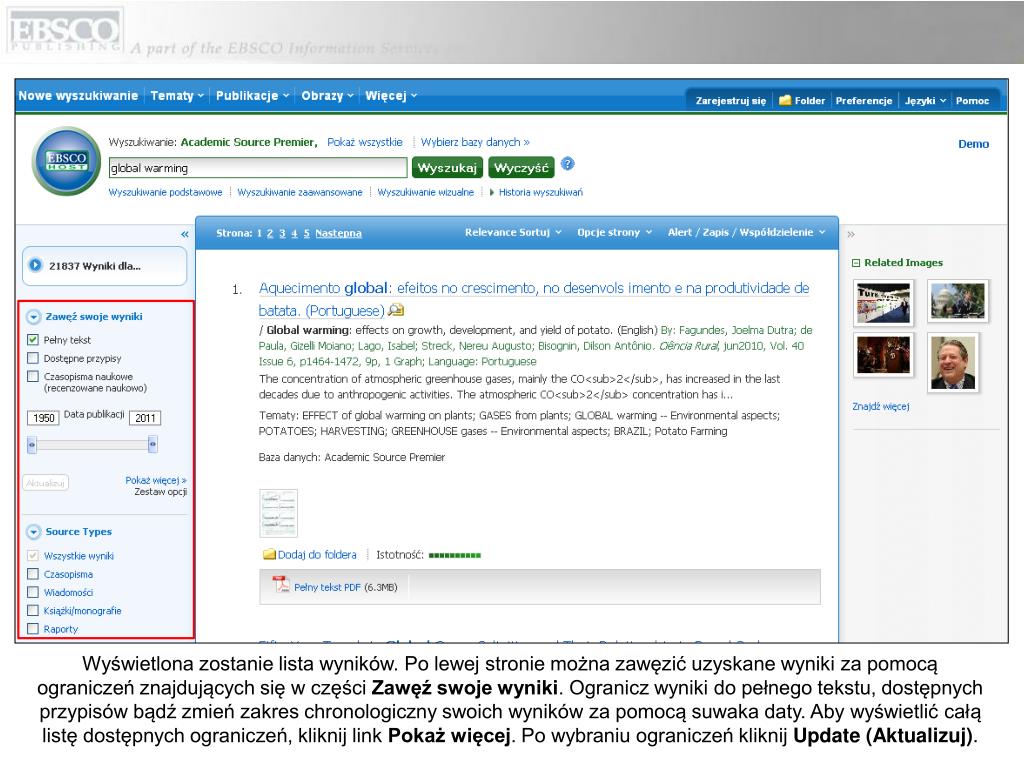Image resolution: width=1024 pixels, height=768 pixels.
Task: Open the Tematy dropdown menu
Action: [177, 95]
